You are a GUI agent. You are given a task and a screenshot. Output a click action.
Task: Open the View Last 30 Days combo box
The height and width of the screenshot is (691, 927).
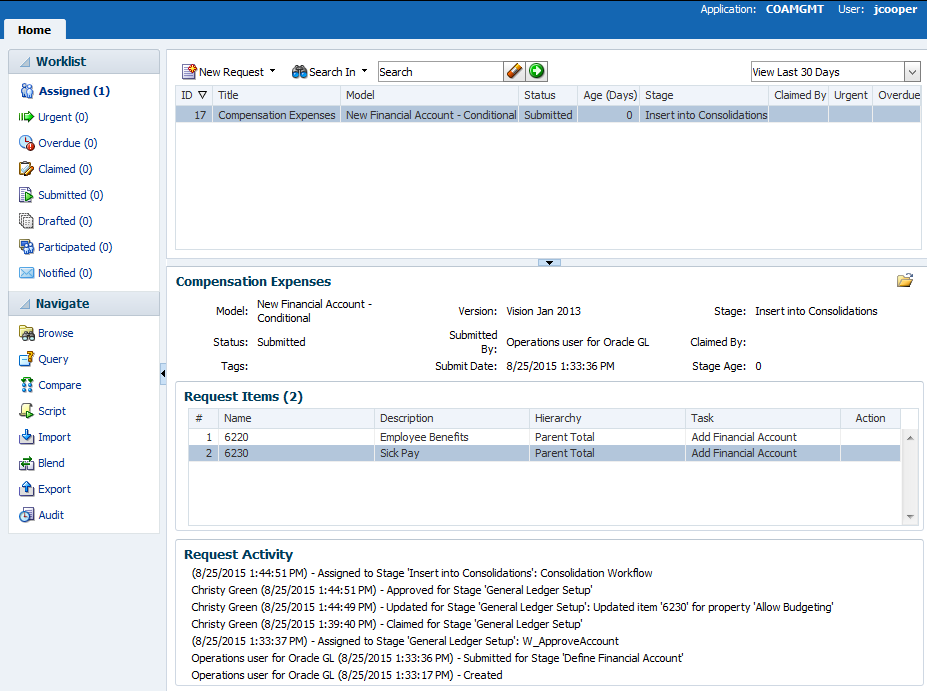pyautogui.click(x=911, y=72)
